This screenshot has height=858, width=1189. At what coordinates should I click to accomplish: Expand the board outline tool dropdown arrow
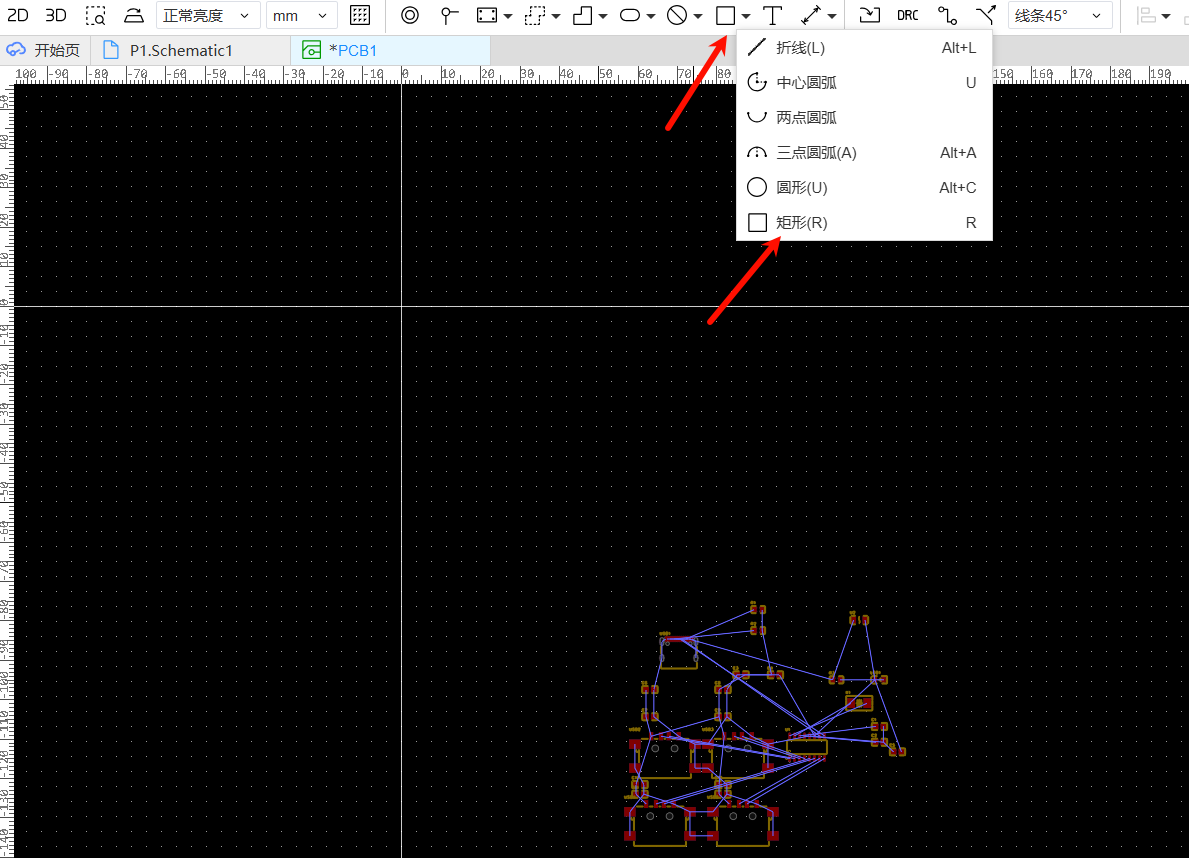coord(507,16)
